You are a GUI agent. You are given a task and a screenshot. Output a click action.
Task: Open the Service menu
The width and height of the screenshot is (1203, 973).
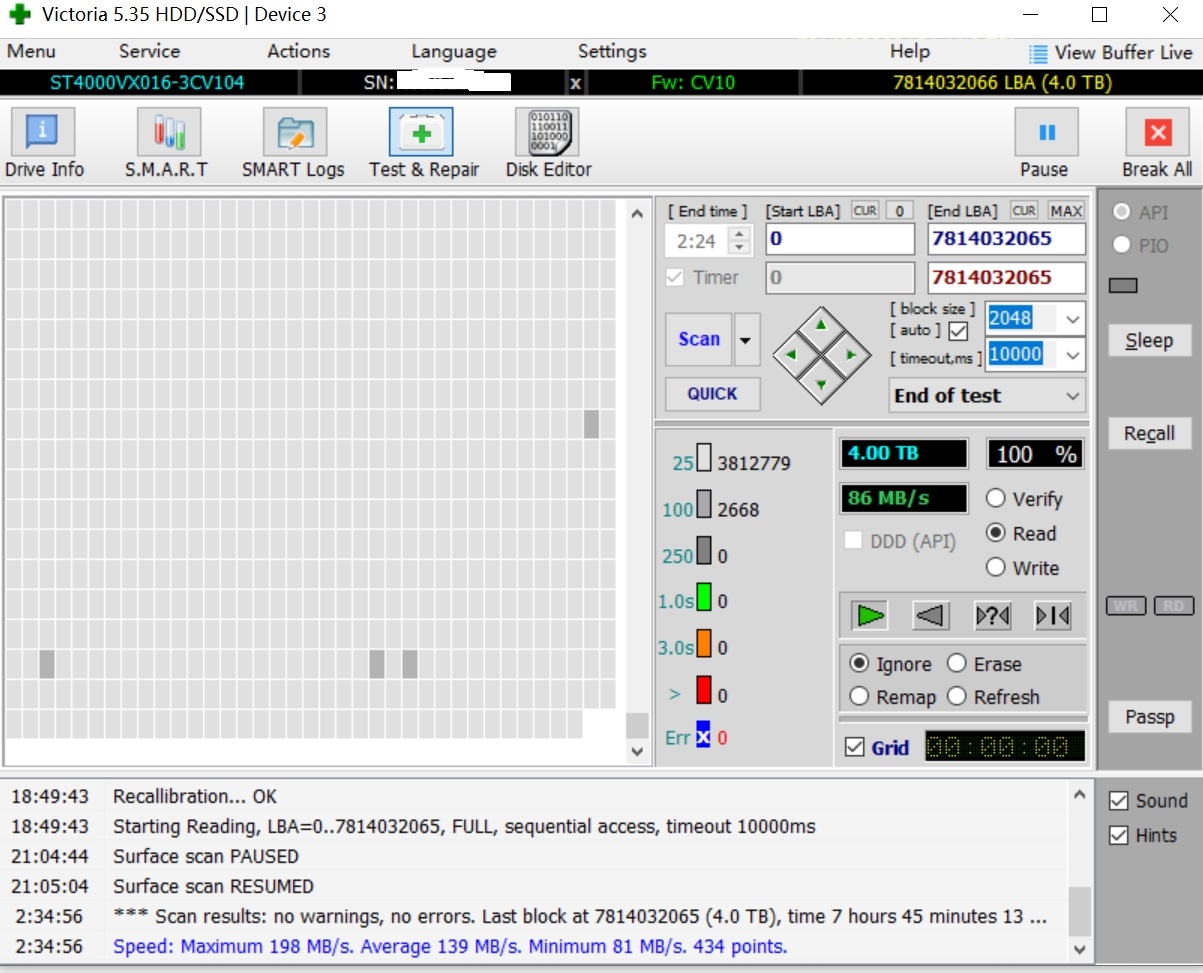[150, 52]
